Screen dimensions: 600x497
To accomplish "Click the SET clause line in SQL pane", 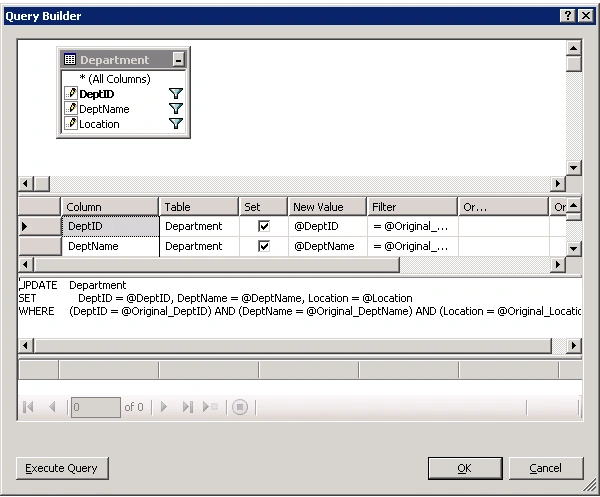I will [x=216, y=298].
